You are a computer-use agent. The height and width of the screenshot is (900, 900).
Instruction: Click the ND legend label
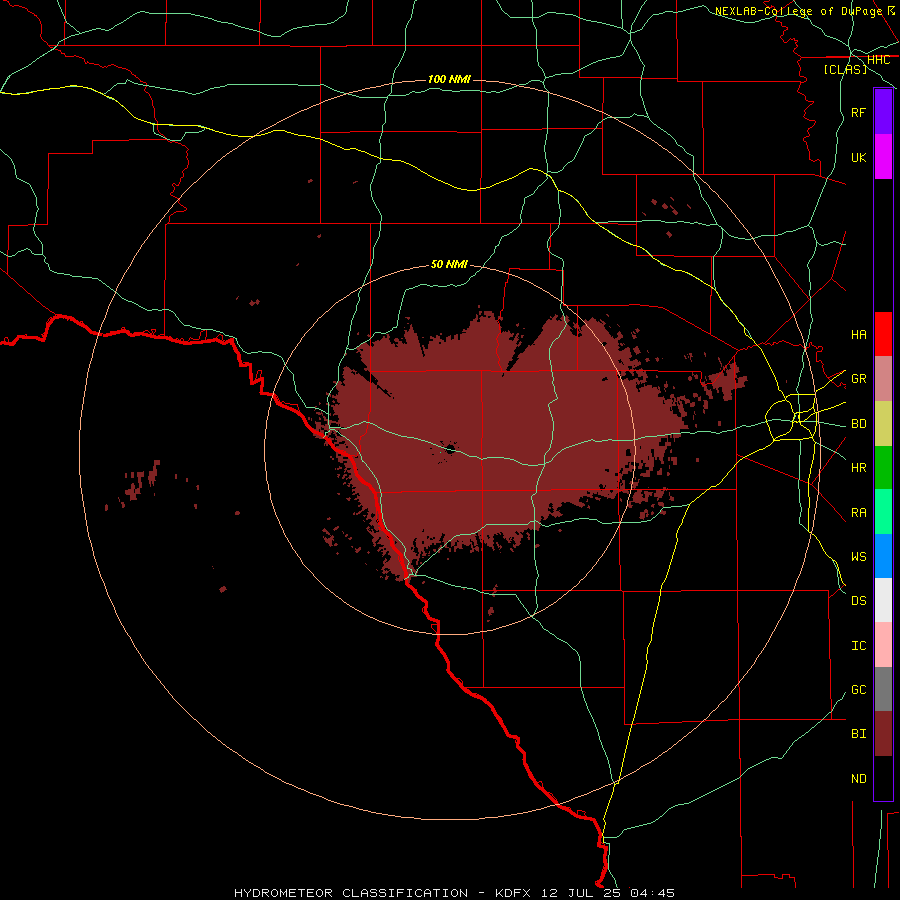tap(858, 778)
